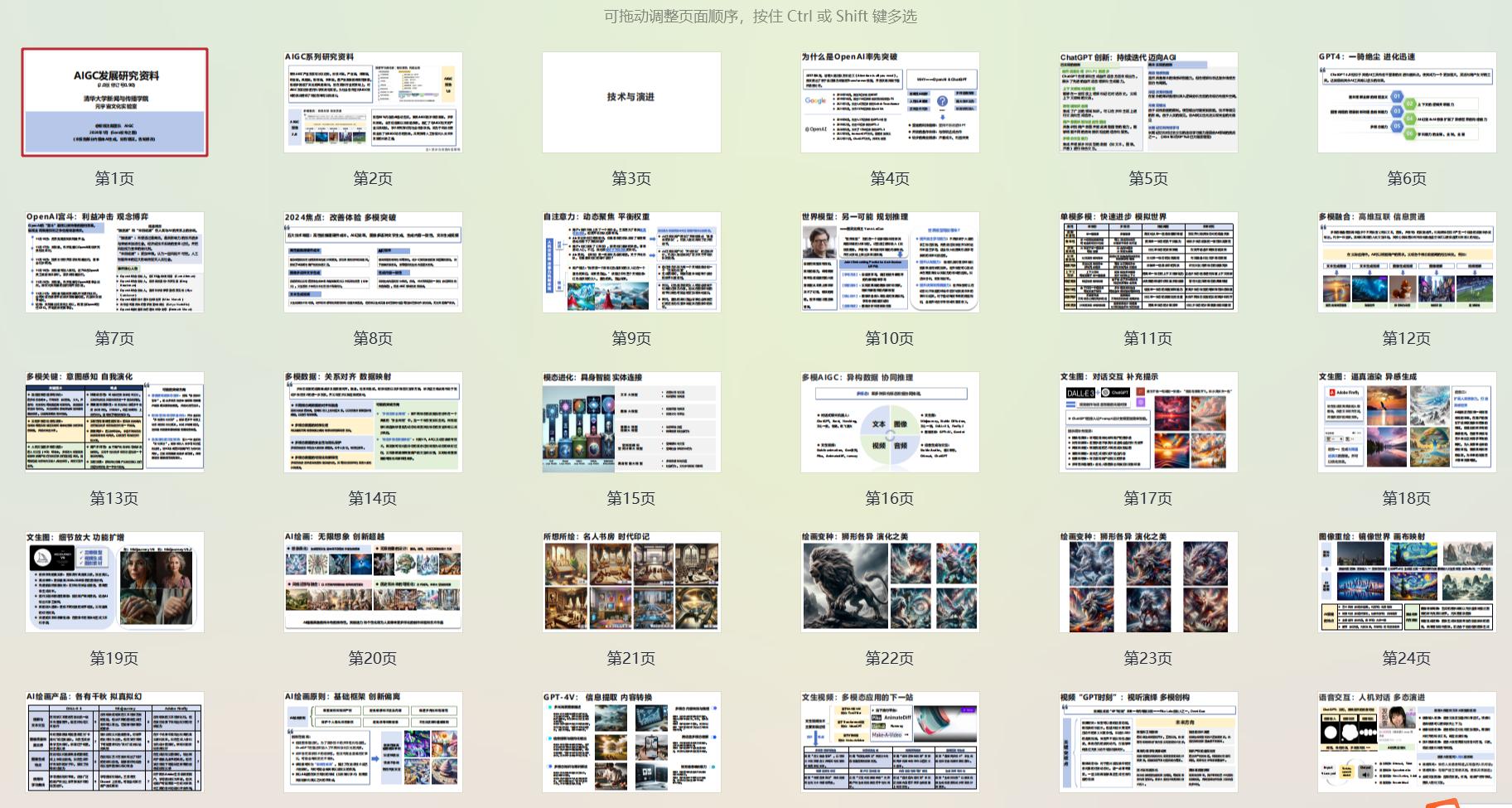Select the 第3页 "技术与演进" divider page

pyautogui.click(x=631, y=103)
